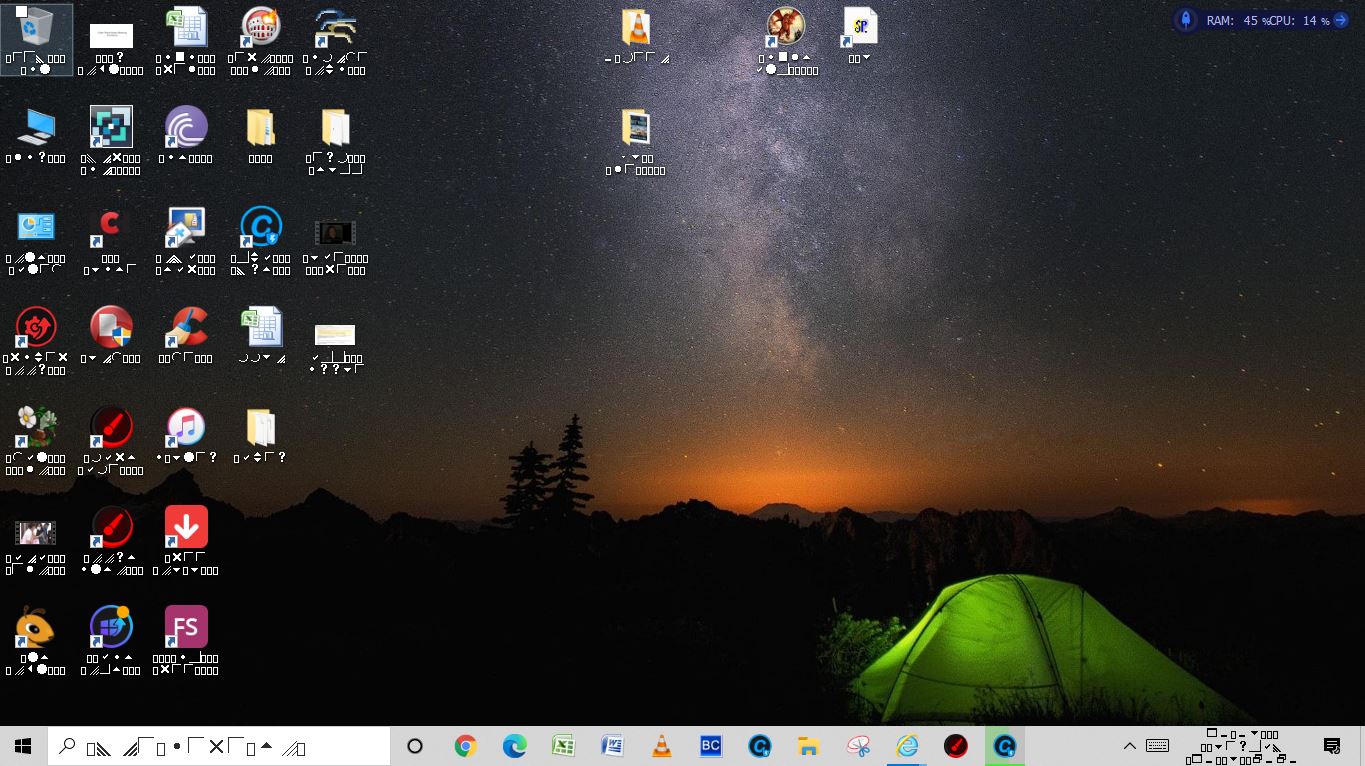Open Internet Explorer from the taskbar
The image size is (1365, 766).
(x=906, y=746)
